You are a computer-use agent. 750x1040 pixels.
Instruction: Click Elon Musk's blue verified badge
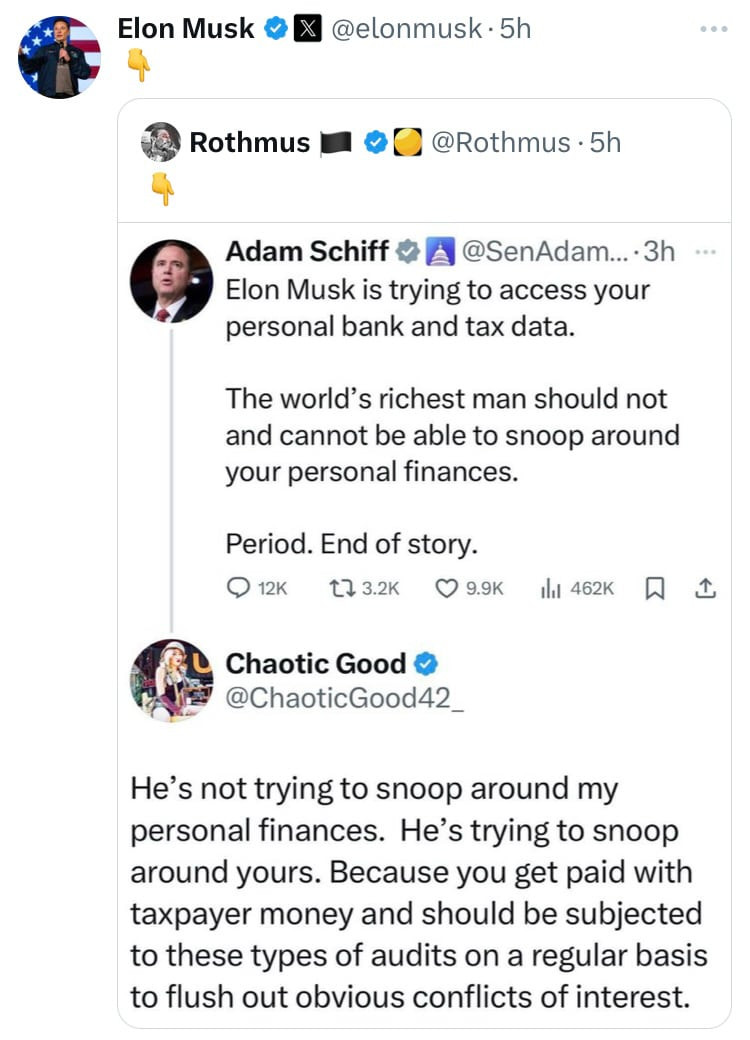click(x=275, y=30)
